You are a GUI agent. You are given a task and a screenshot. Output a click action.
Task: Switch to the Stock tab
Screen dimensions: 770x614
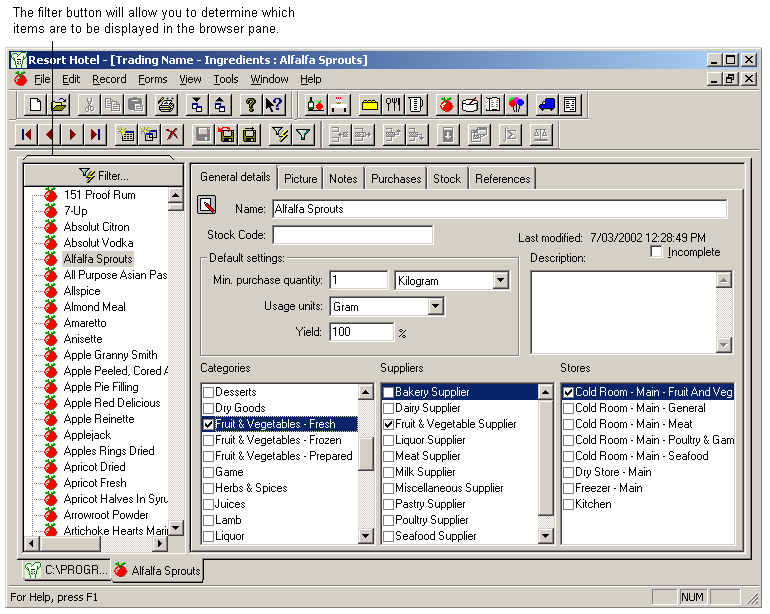(x=447, y=179)
